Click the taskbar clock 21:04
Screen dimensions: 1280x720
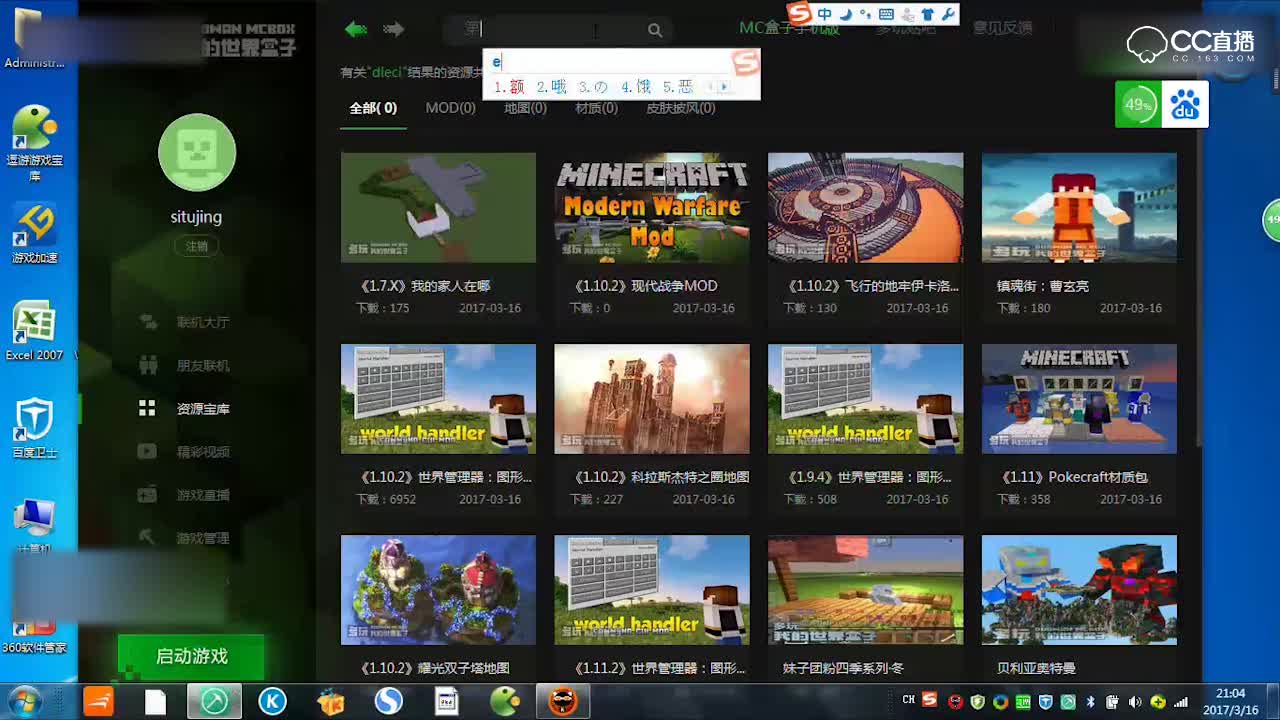pos(1230,693)
